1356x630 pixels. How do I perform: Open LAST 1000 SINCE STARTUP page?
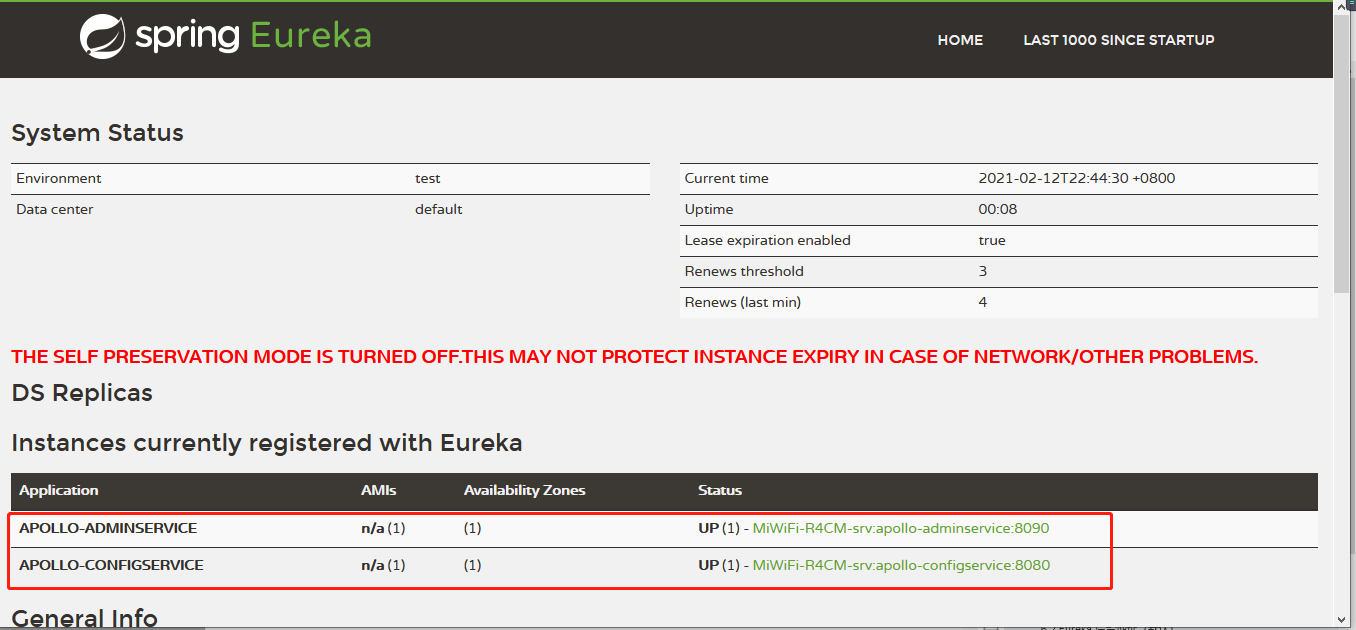[1118, 40]
